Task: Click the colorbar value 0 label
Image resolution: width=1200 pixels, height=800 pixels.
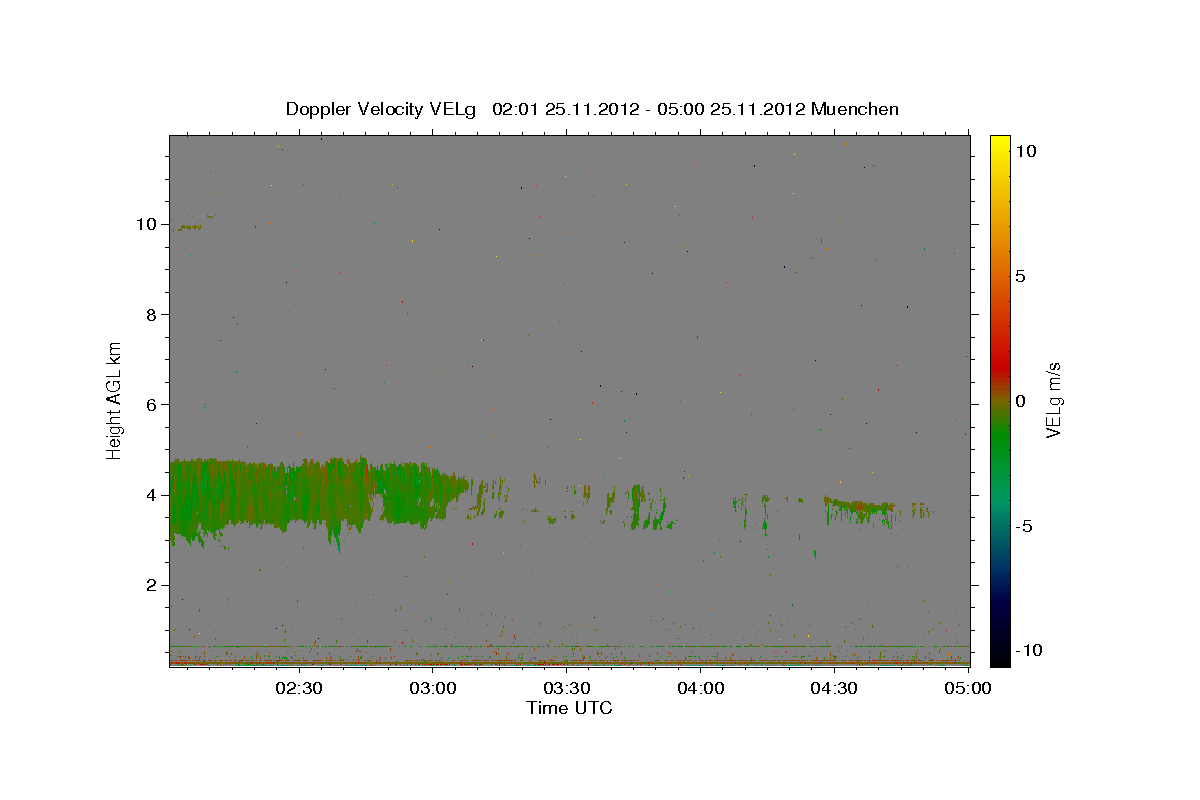Action: [1020, 401]
